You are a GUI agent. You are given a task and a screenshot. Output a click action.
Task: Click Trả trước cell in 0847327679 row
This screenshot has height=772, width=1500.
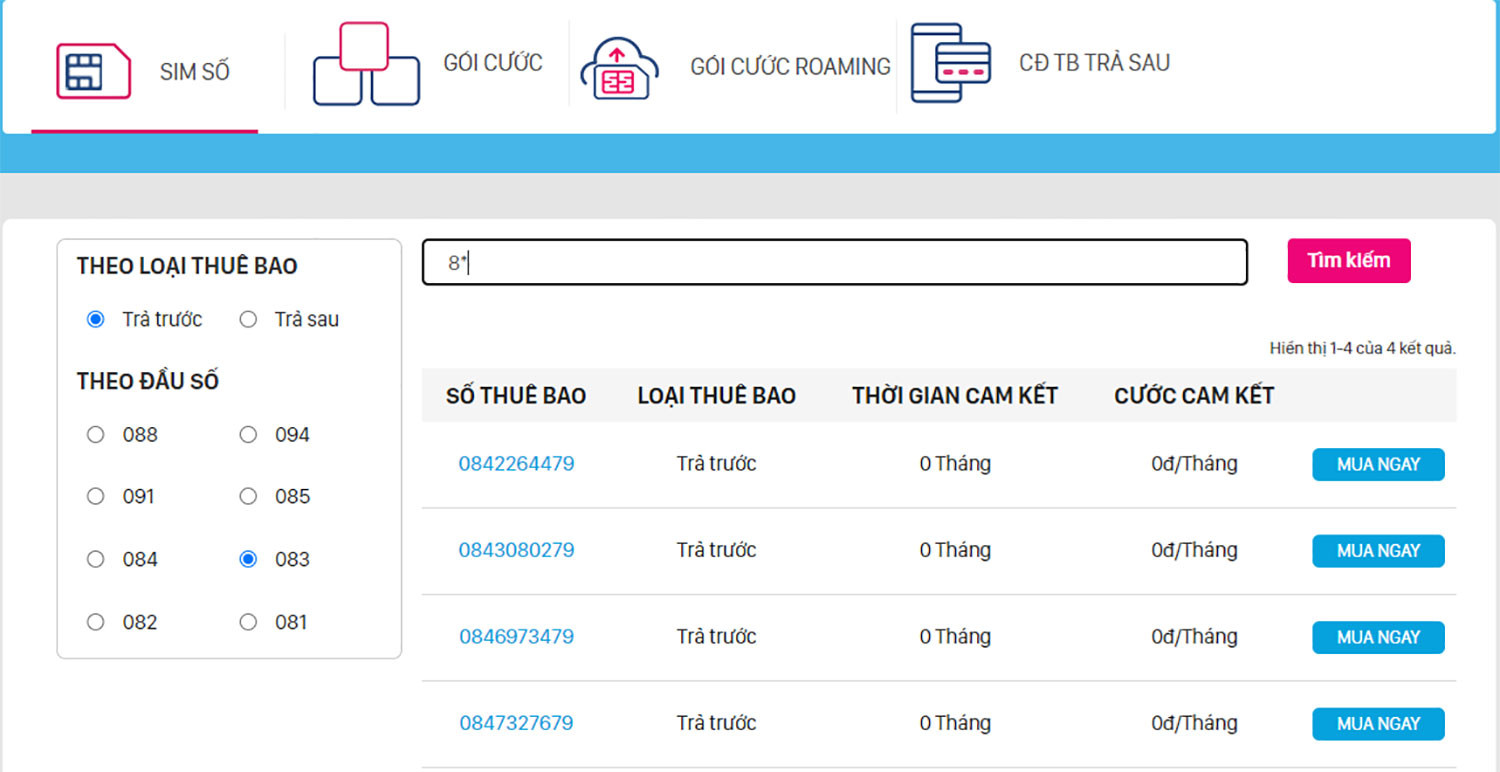(x=716, y=723)
